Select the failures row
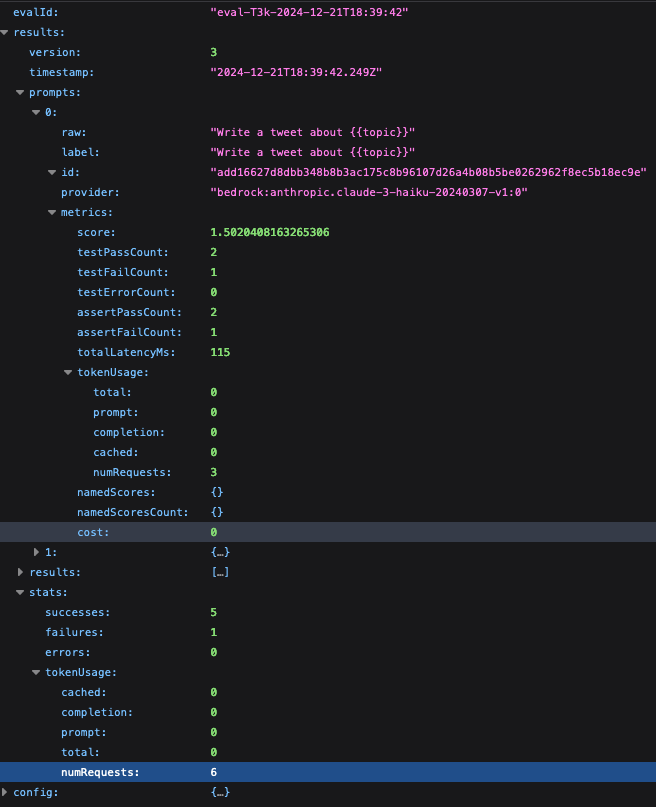The height and width of the screenshot is (807, 656). tap(328, 633)
